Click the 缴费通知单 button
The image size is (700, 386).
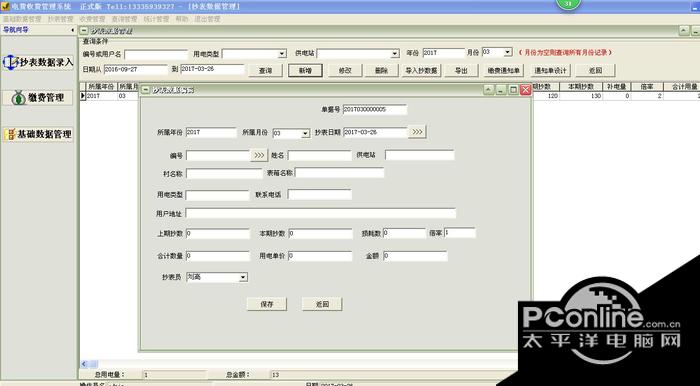coord(504,71)
